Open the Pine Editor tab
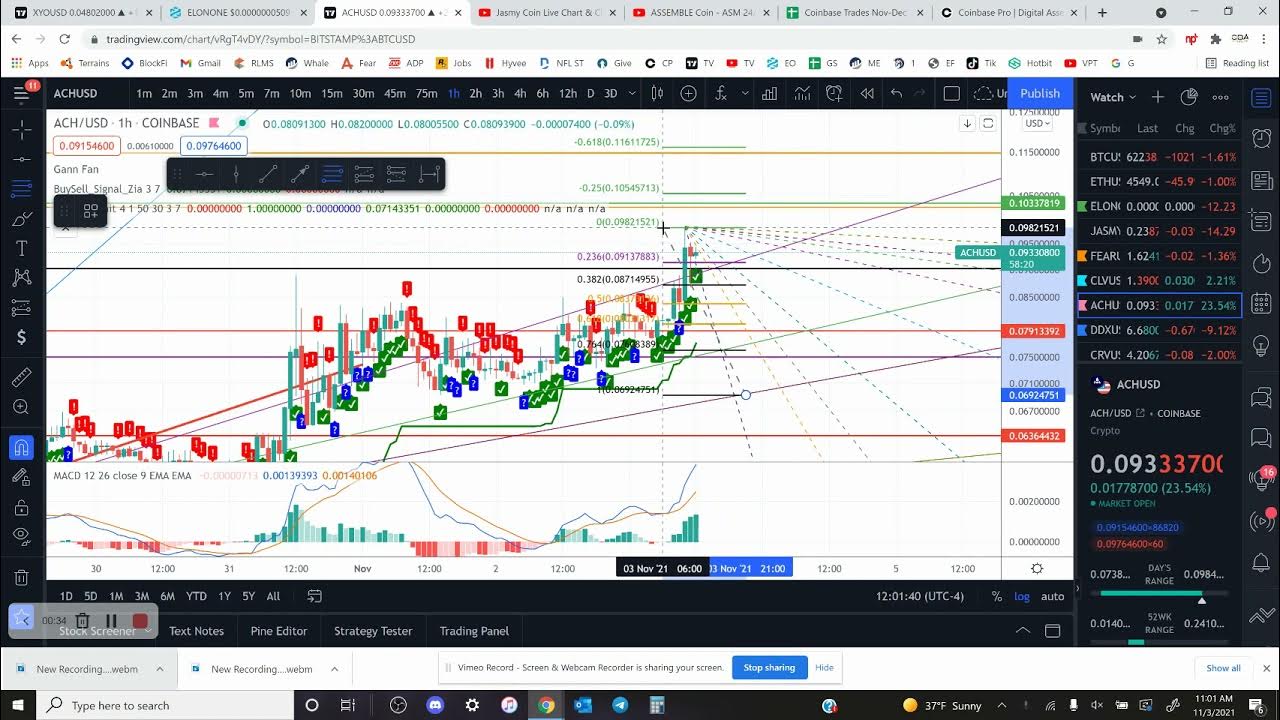 click(x=279, y=631)
